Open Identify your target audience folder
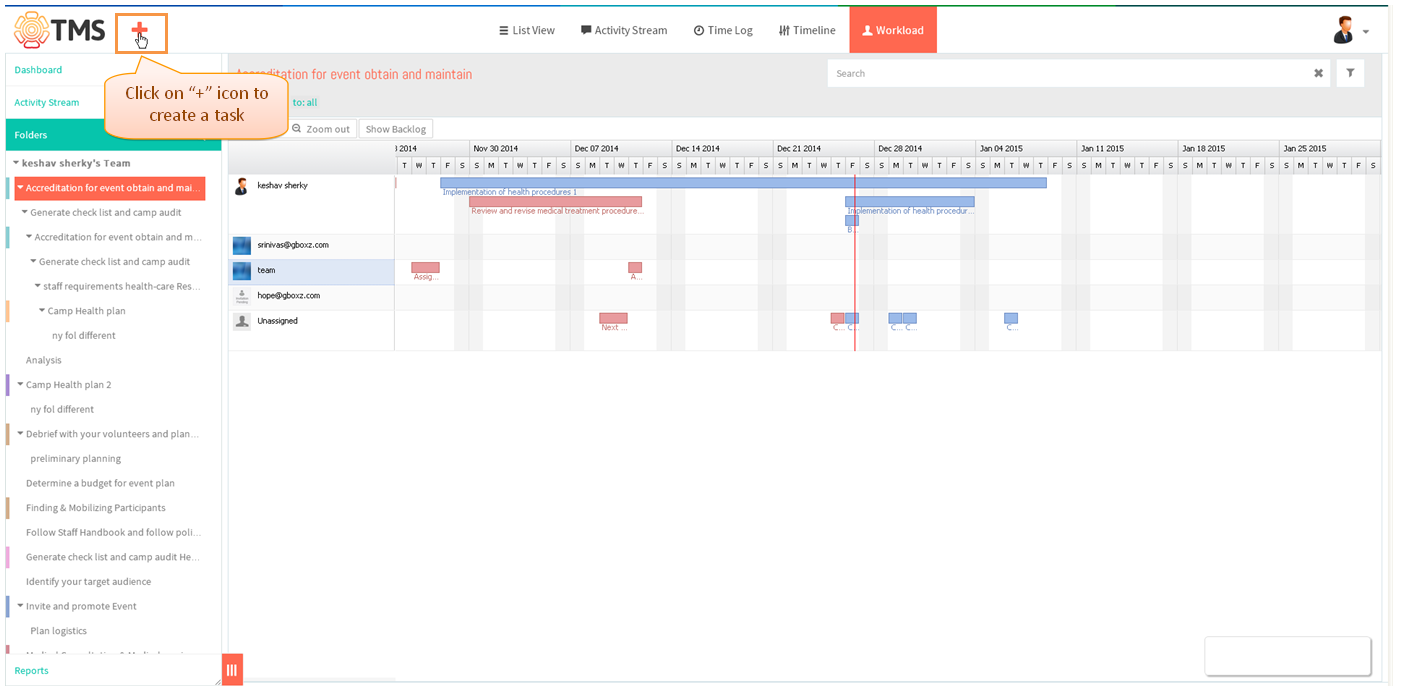This screenshot has width=1402, height=686. [x=88, y=582]
